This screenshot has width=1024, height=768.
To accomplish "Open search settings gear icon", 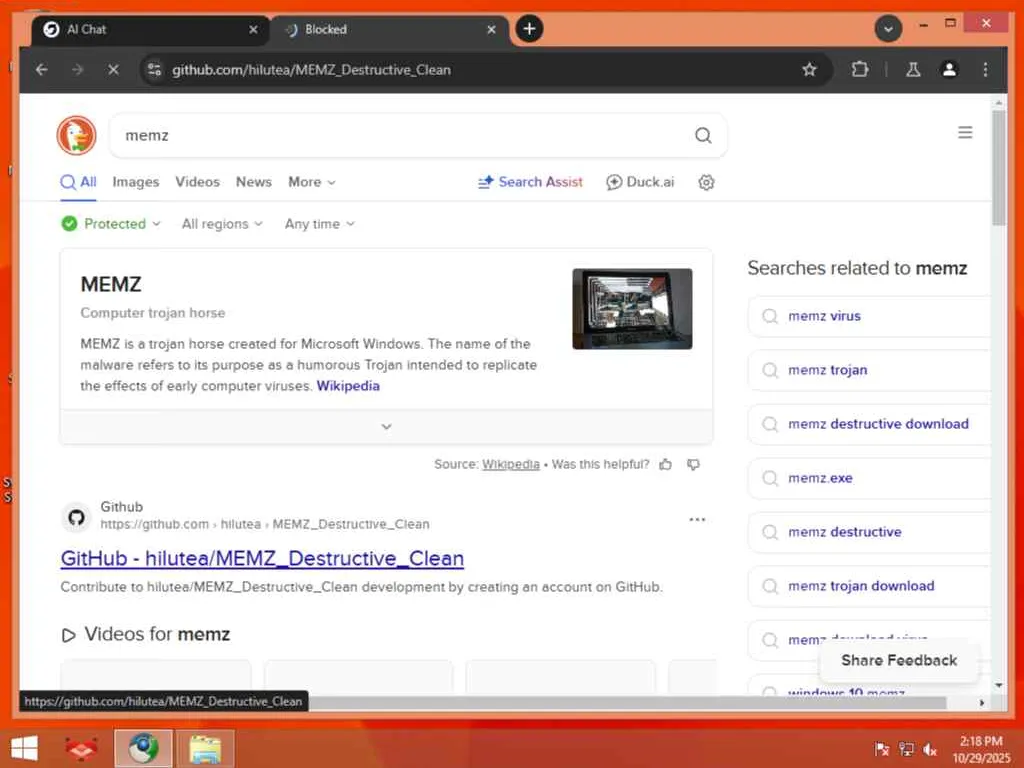I will coord(706,182).
